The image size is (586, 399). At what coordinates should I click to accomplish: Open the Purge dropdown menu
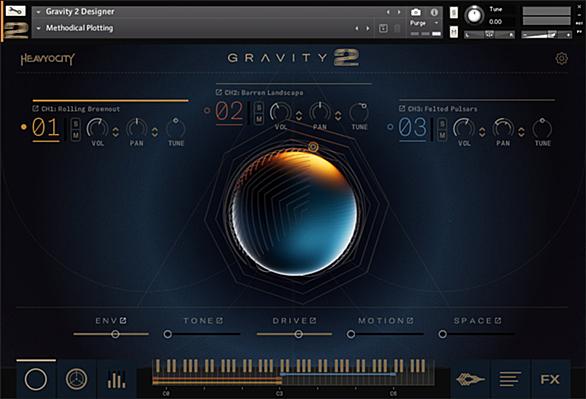coord(424,23)
